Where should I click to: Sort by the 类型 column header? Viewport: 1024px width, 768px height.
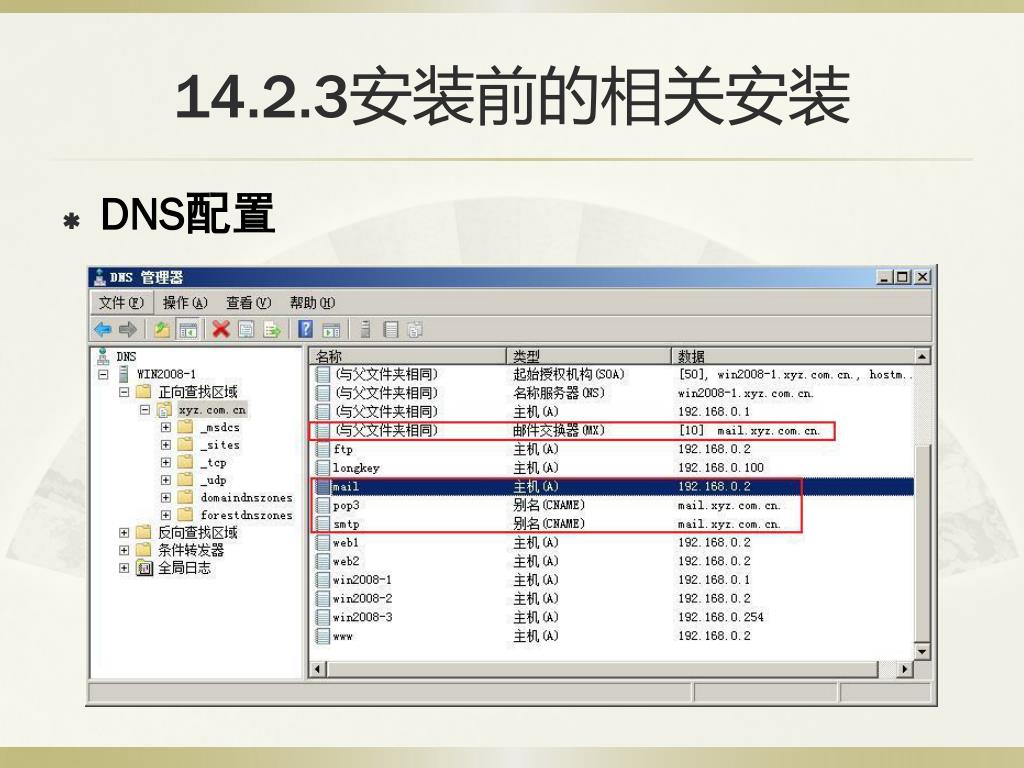(589, 356)
